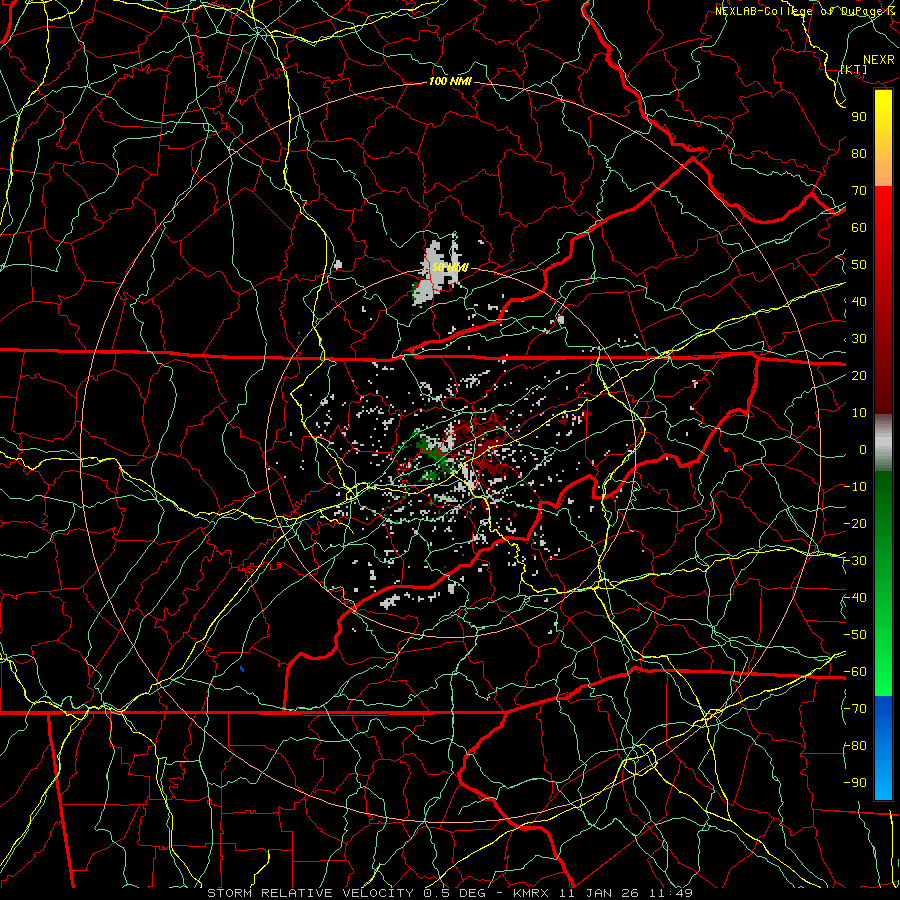The width and height of the screenshot is (900, 900).
Task: Click the 0 value on the velocity scale
Action: pos(863,450)
